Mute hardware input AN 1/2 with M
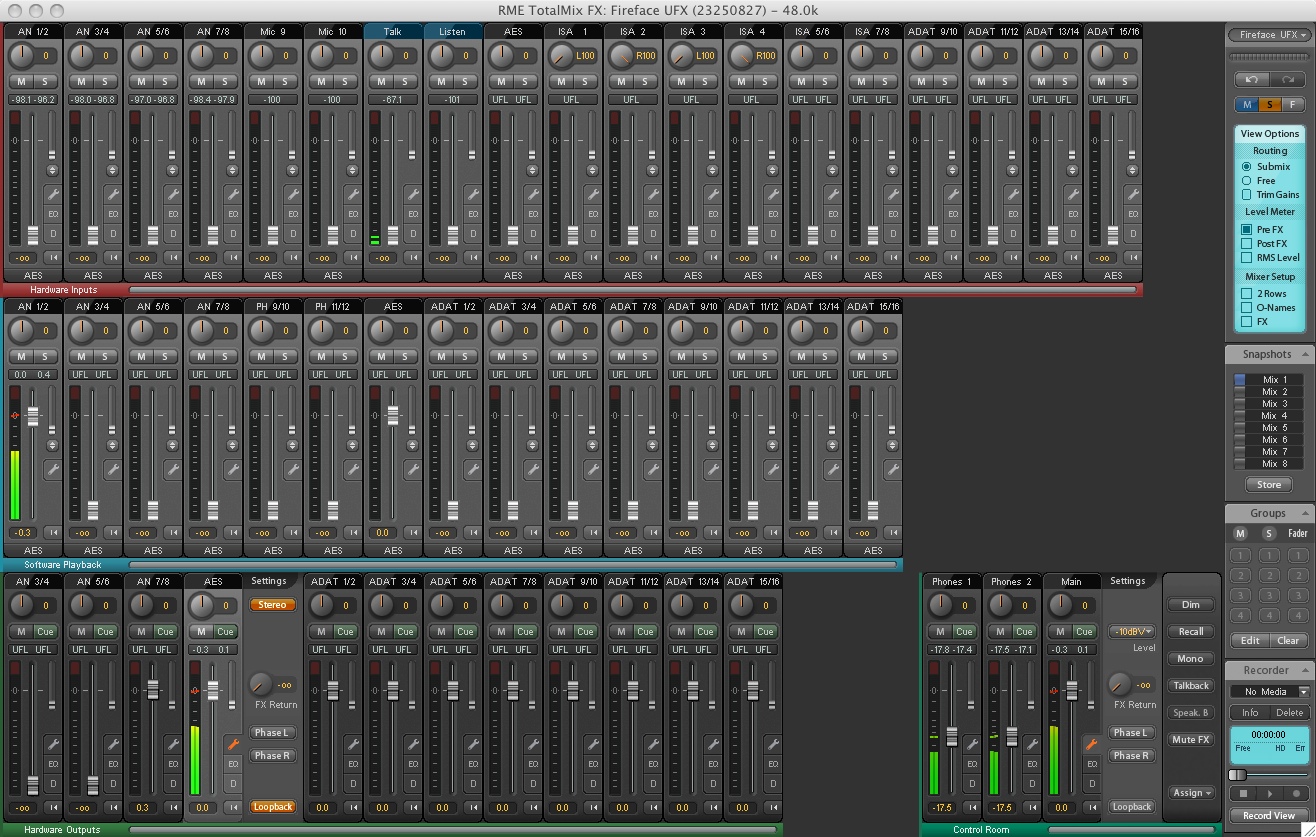1316x837 pixels. tap(21, 81)
